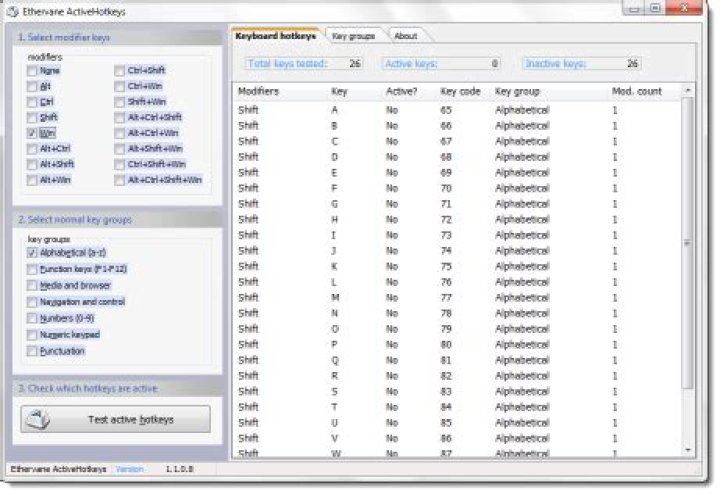720x494 pixels.
Task: Check Numeric keypad key group
Action: click(32, 335)
